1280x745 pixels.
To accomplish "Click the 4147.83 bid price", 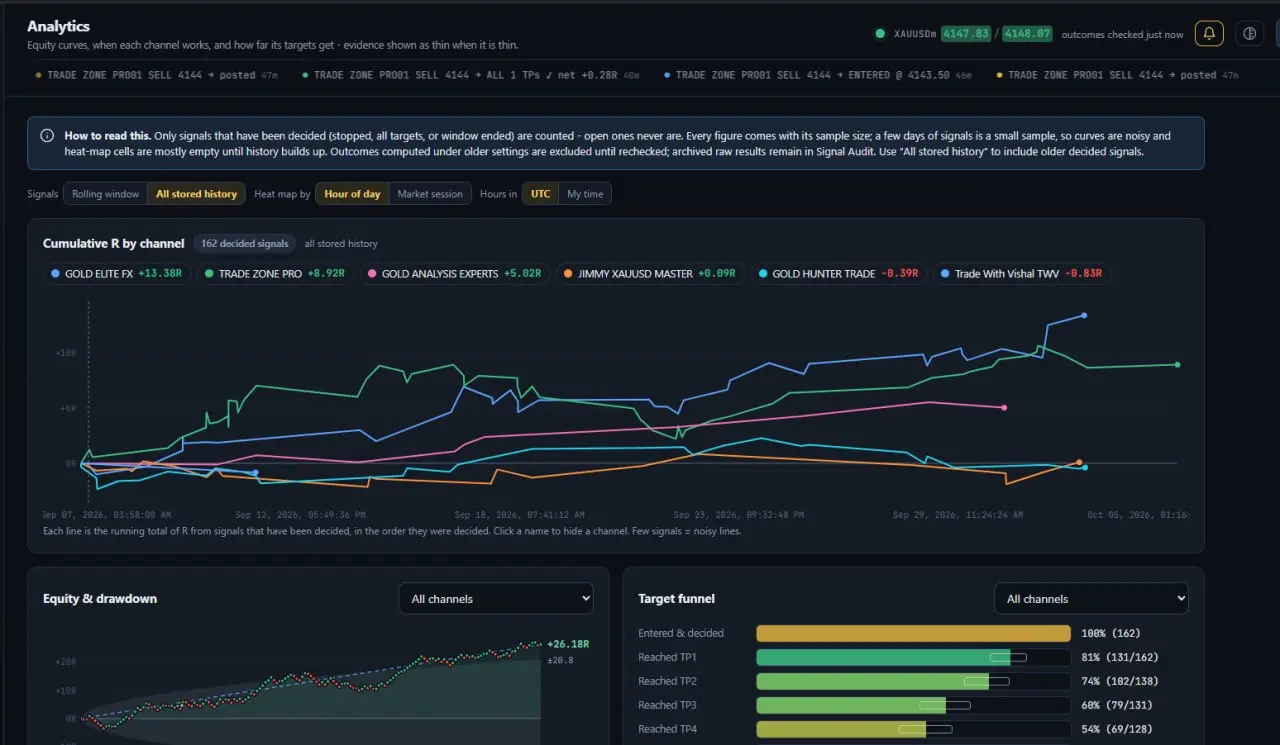I will click(965, 34).
